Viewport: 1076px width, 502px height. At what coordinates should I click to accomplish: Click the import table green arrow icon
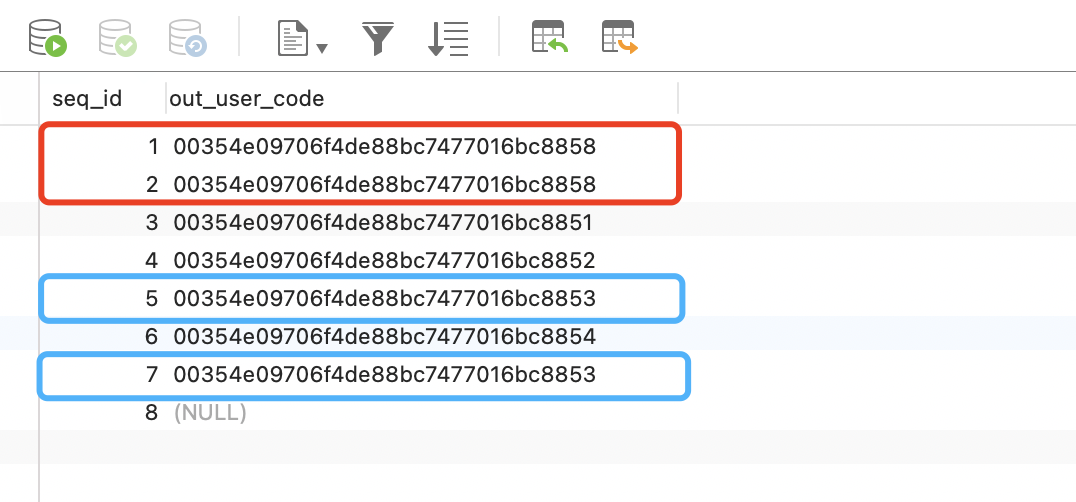tap(549, 38)
